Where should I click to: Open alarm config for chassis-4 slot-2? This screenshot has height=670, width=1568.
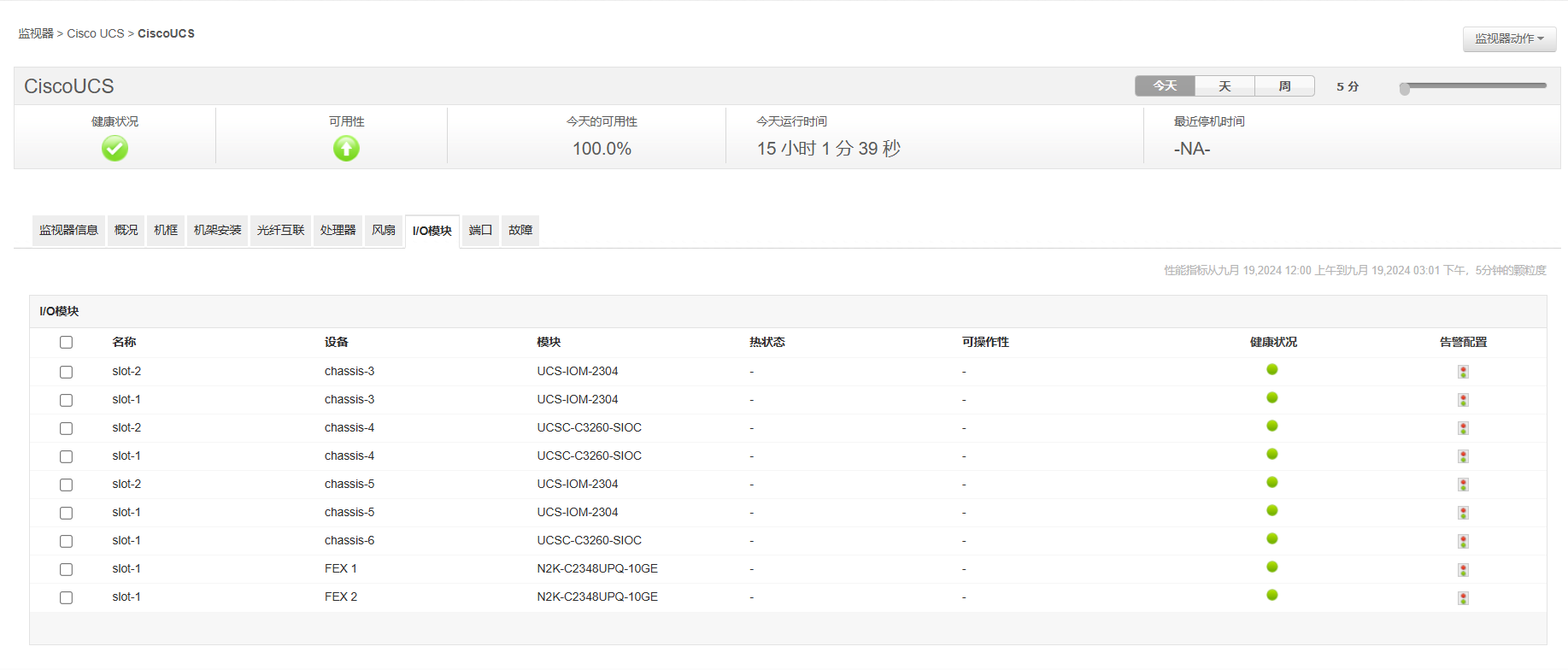[x=1463, y=428]
